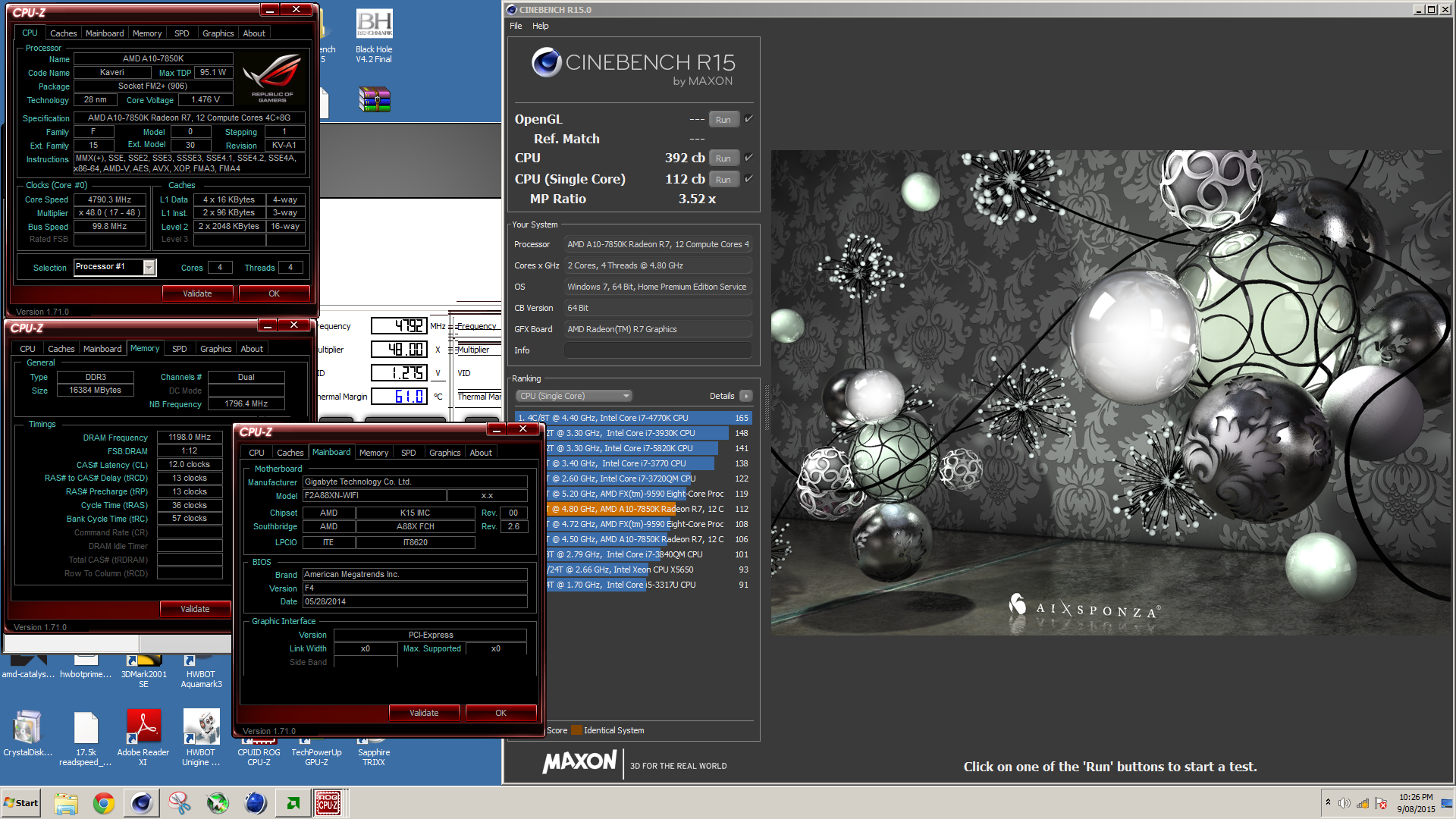Open the About tab in the Mainboard CPU-Z window
1456x819 pixels.
click(x=481, y=453)
